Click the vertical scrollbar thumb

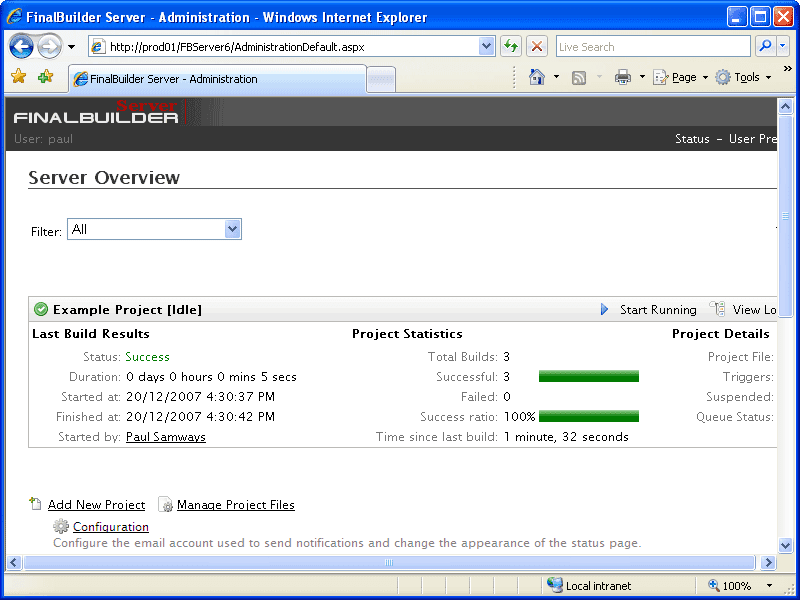(x=785, y=216)
